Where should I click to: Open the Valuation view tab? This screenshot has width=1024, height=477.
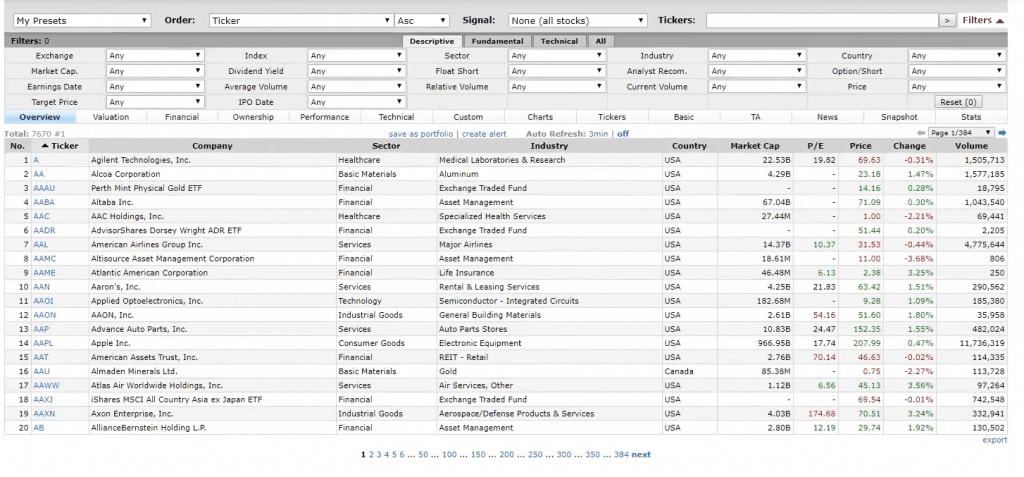pyautogui.click(x=111, y=117)
